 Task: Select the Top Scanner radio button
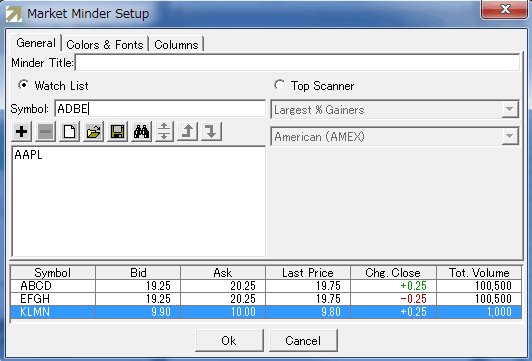pyautogui.click(x=280, y=85)
